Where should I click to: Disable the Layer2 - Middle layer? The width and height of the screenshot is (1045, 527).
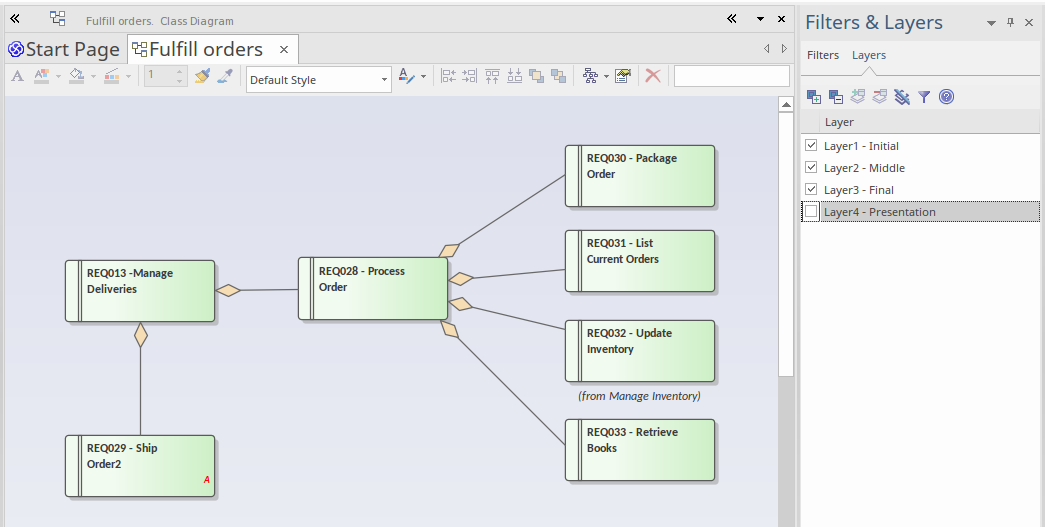click(x=812, y=168)
